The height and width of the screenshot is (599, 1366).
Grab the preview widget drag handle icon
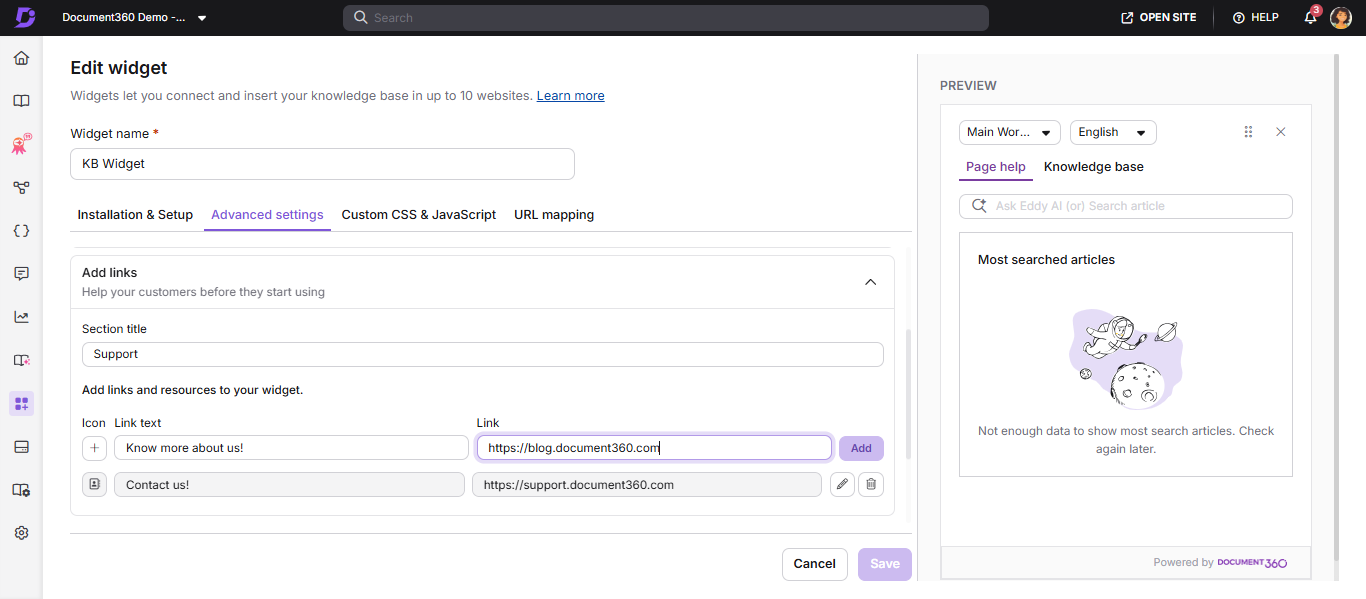[1248, 132]
